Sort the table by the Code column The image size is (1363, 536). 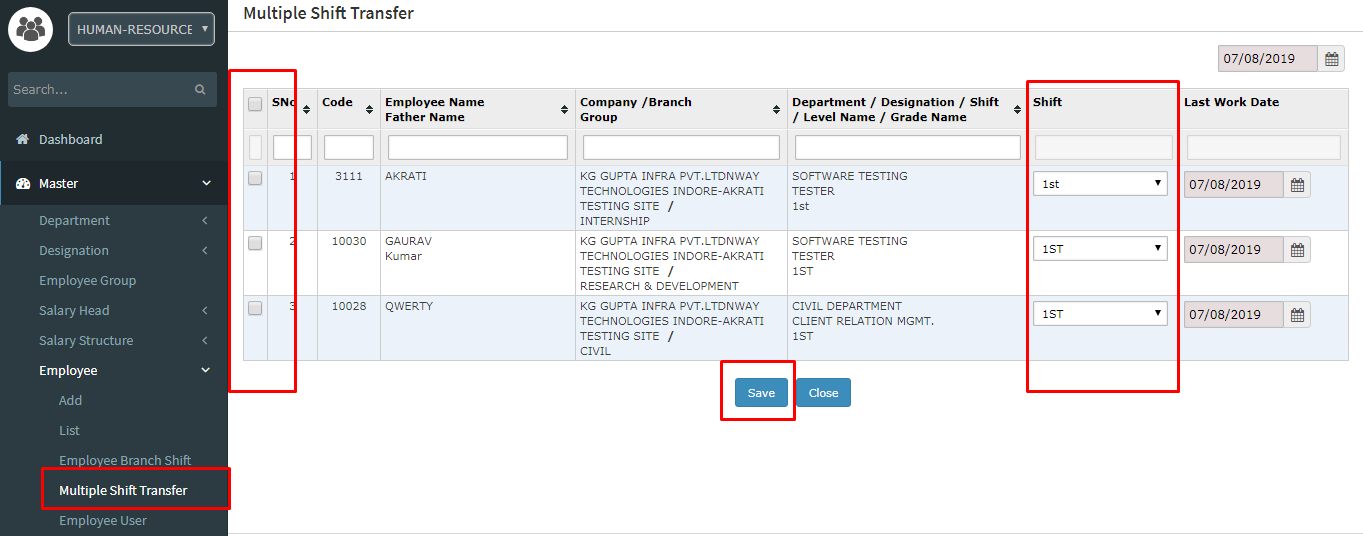click(x=369, y=109)
